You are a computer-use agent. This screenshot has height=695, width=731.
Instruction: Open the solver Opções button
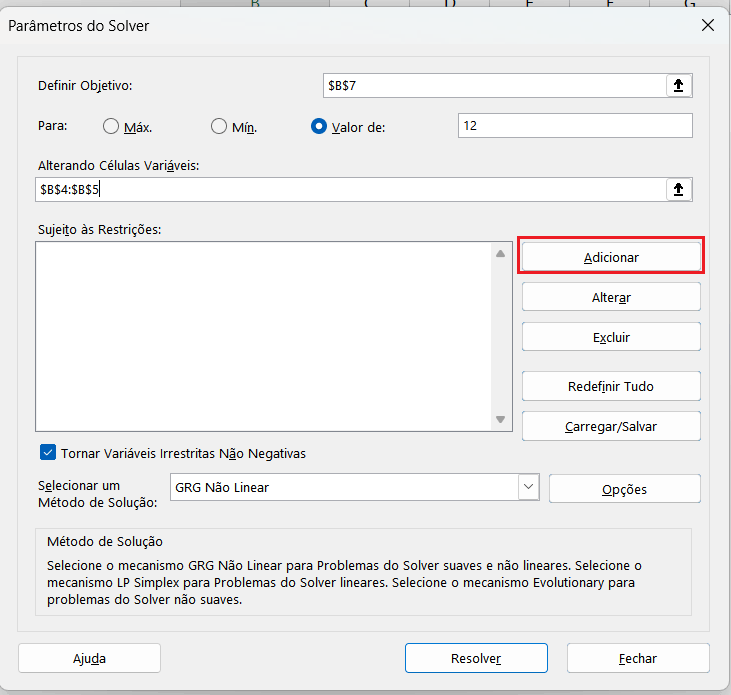coord(624,489)
